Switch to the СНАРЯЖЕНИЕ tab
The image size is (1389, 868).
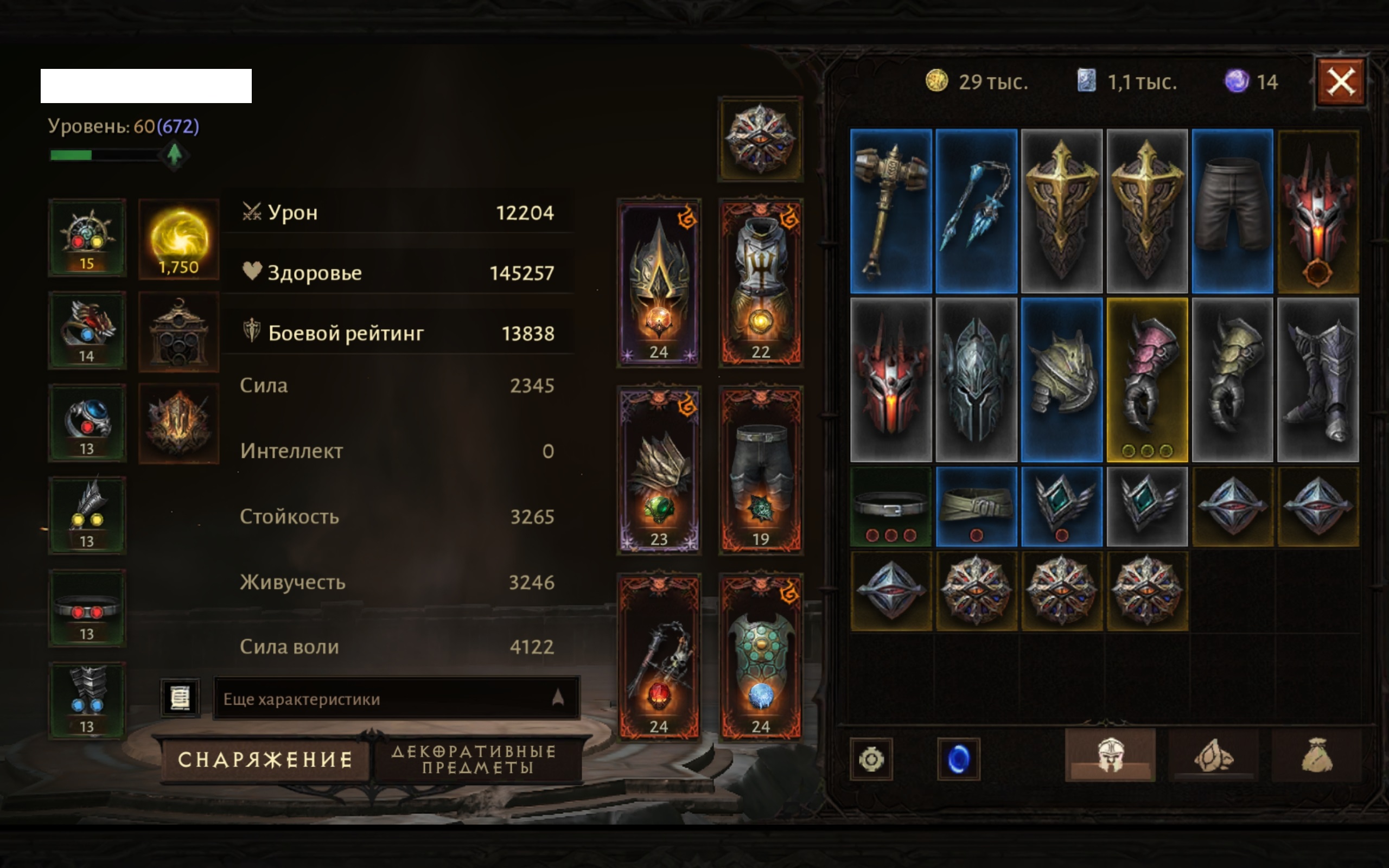pos(265,759)
